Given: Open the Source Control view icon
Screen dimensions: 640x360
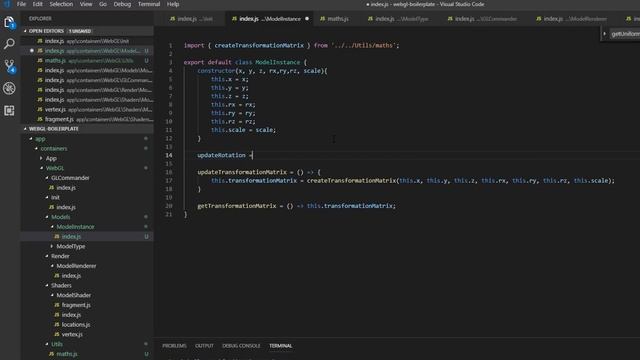Looking at the screenshot, I should tap(9, 66).
